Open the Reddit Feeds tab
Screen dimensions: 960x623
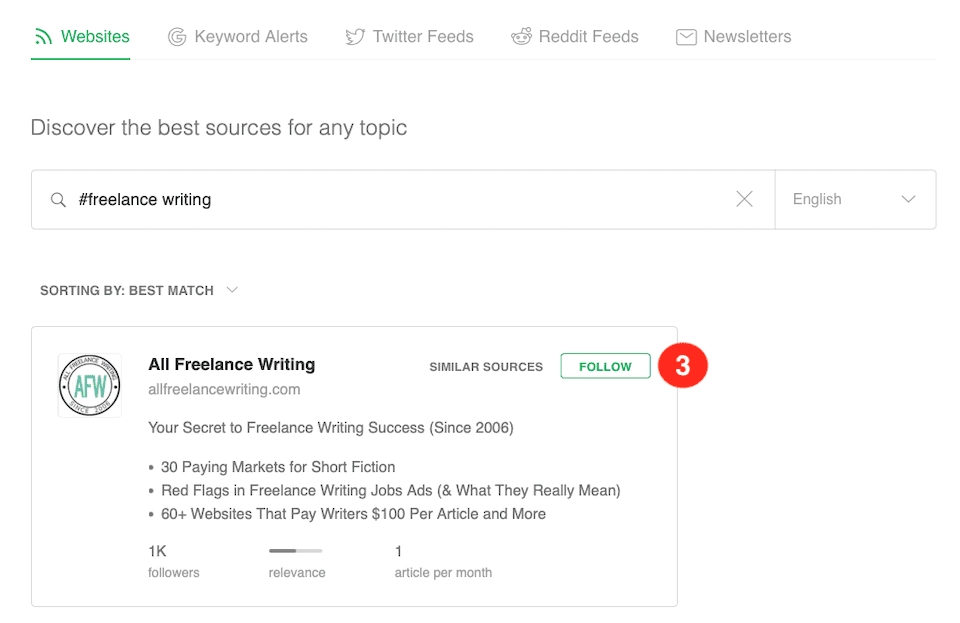pos(575,36)
